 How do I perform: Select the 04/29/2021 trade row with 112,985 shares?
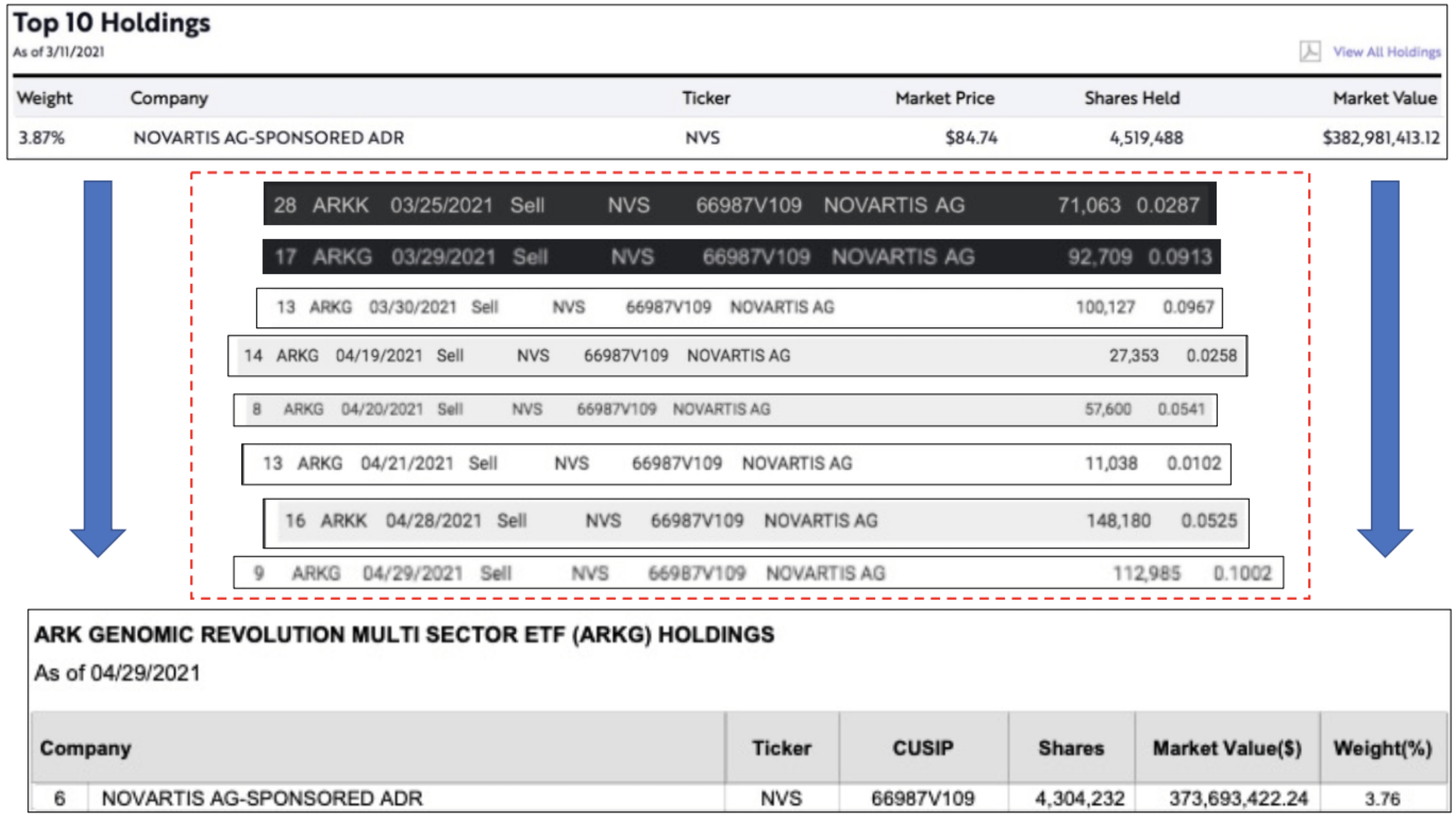pyautogui.click(x=758, y=573)
